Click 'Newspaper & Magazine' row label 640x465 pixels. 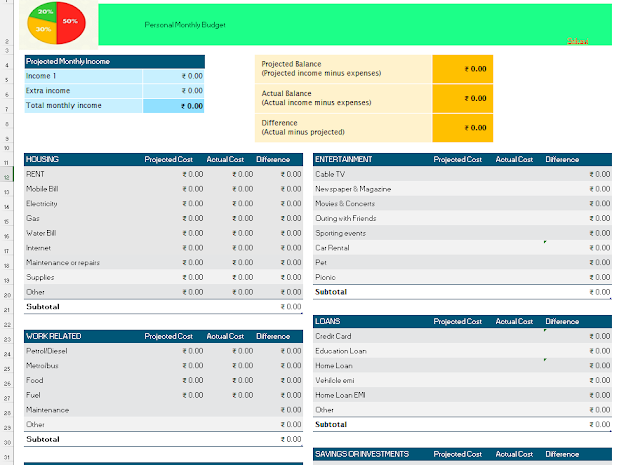[353, 189]
